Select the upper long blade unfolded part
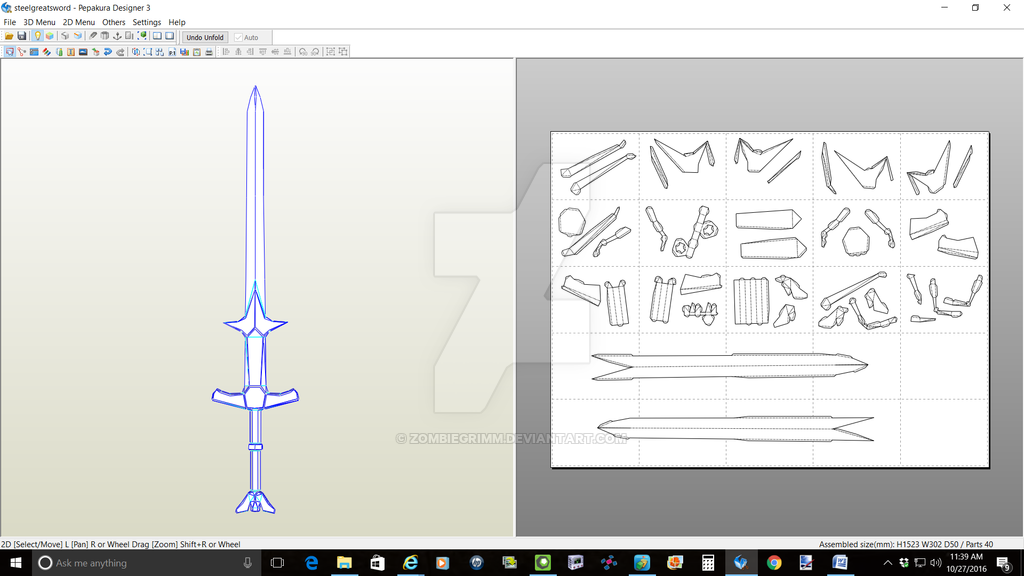Screen dimensions: 1024x576 click(729, 366)
